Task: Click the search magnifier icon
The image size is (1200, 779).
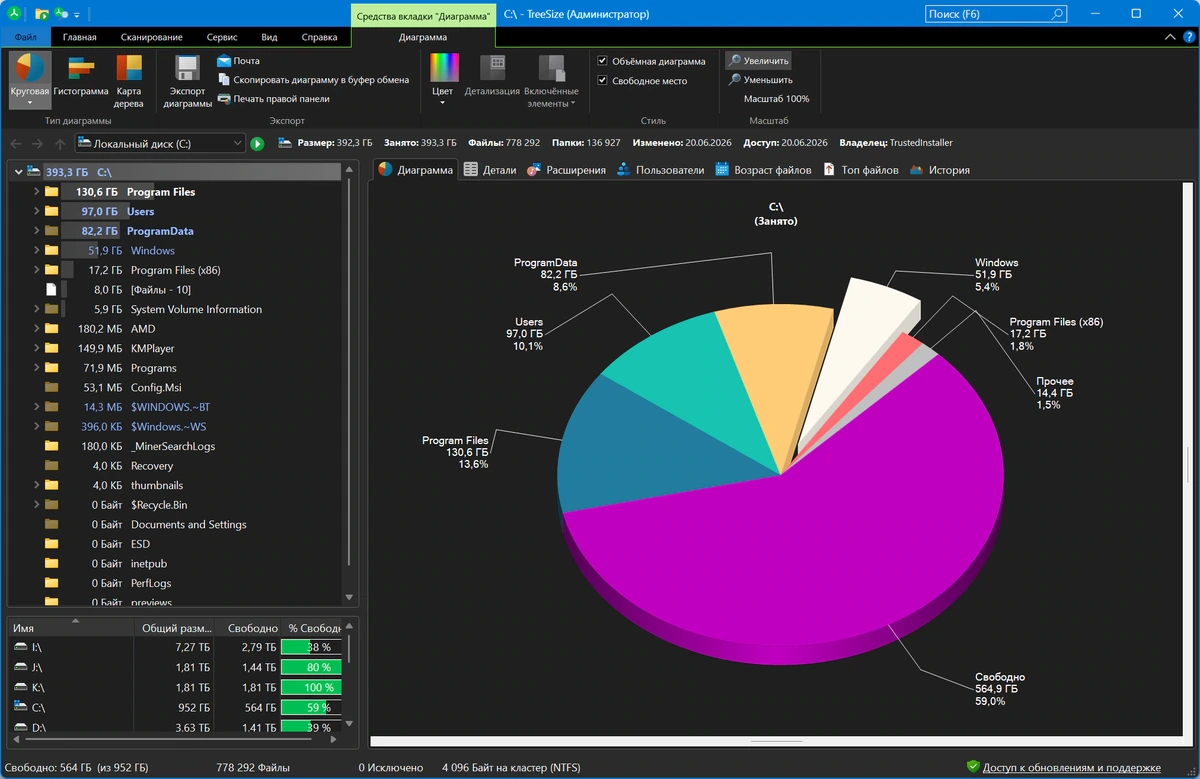Action: tap(1058, 14)
